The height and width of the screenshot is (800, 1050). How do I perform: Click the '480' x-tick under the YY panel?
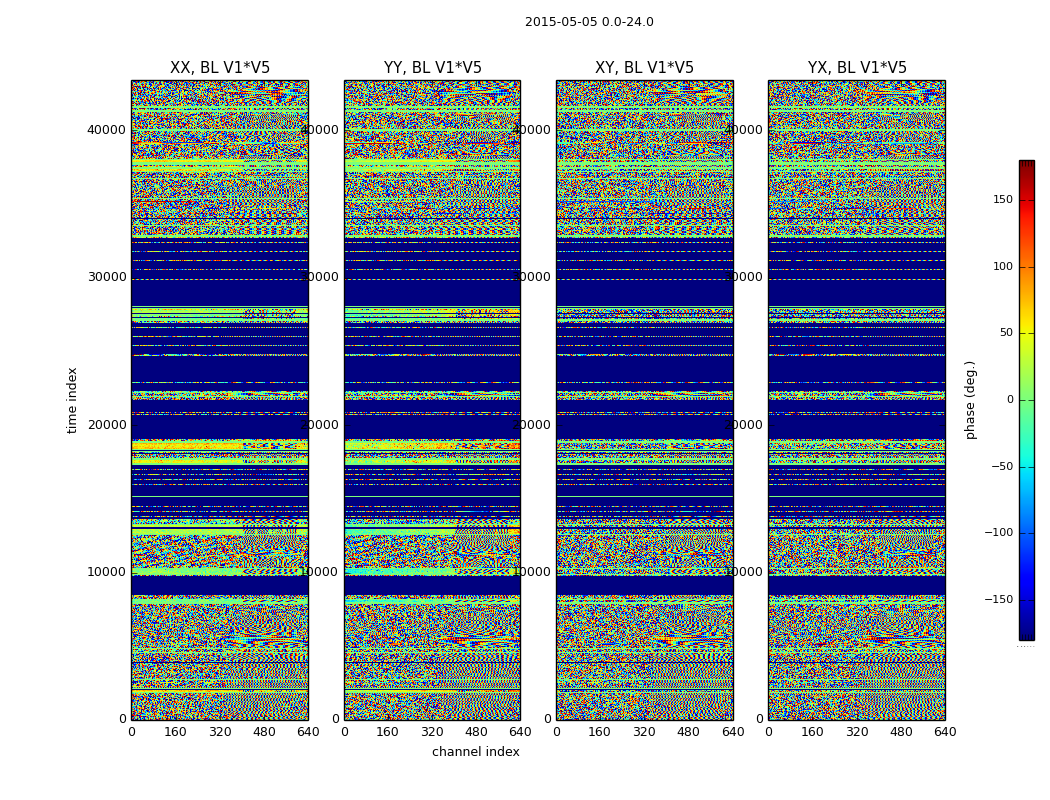(476, 732)
